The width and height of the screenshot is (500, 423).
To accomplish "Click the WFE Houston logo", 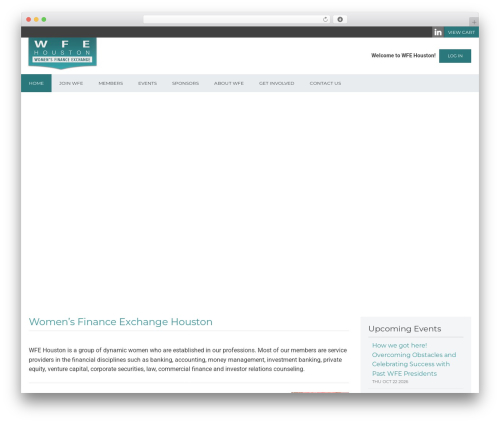I will coord(63,53).
